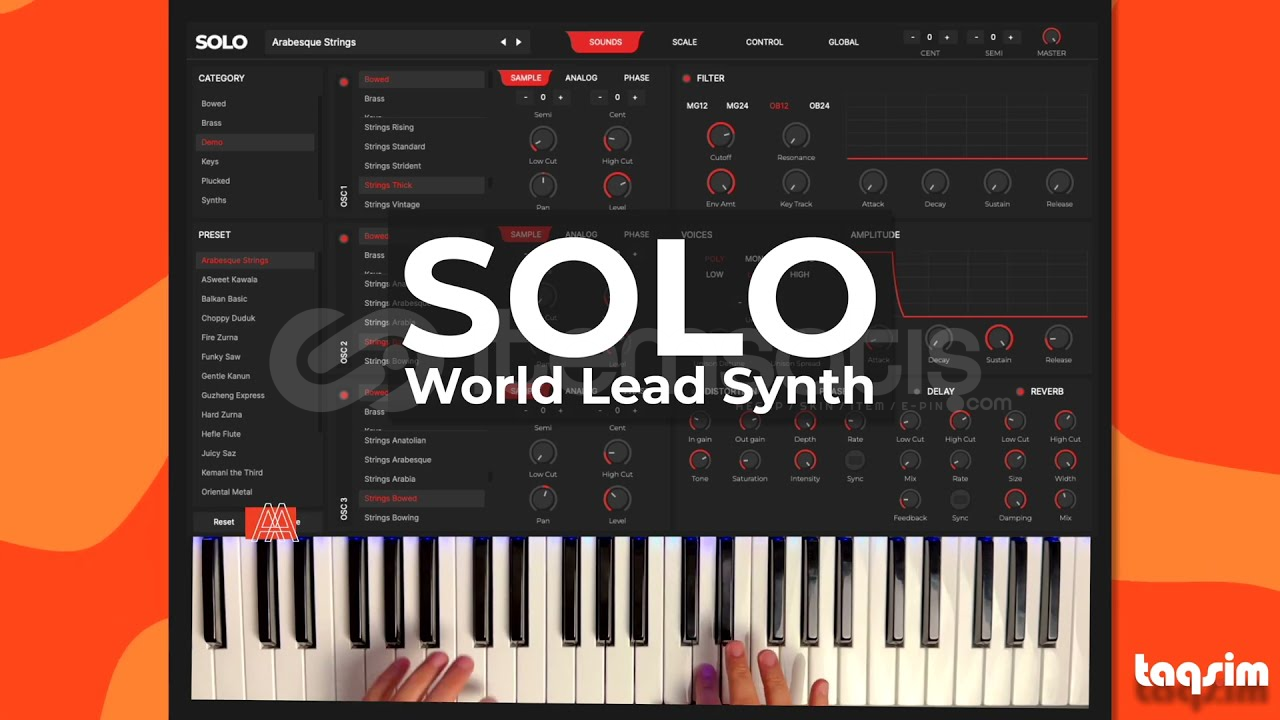Click the MASTER volume knob
Viewport: 1280px width, 720px height.
1051,37
